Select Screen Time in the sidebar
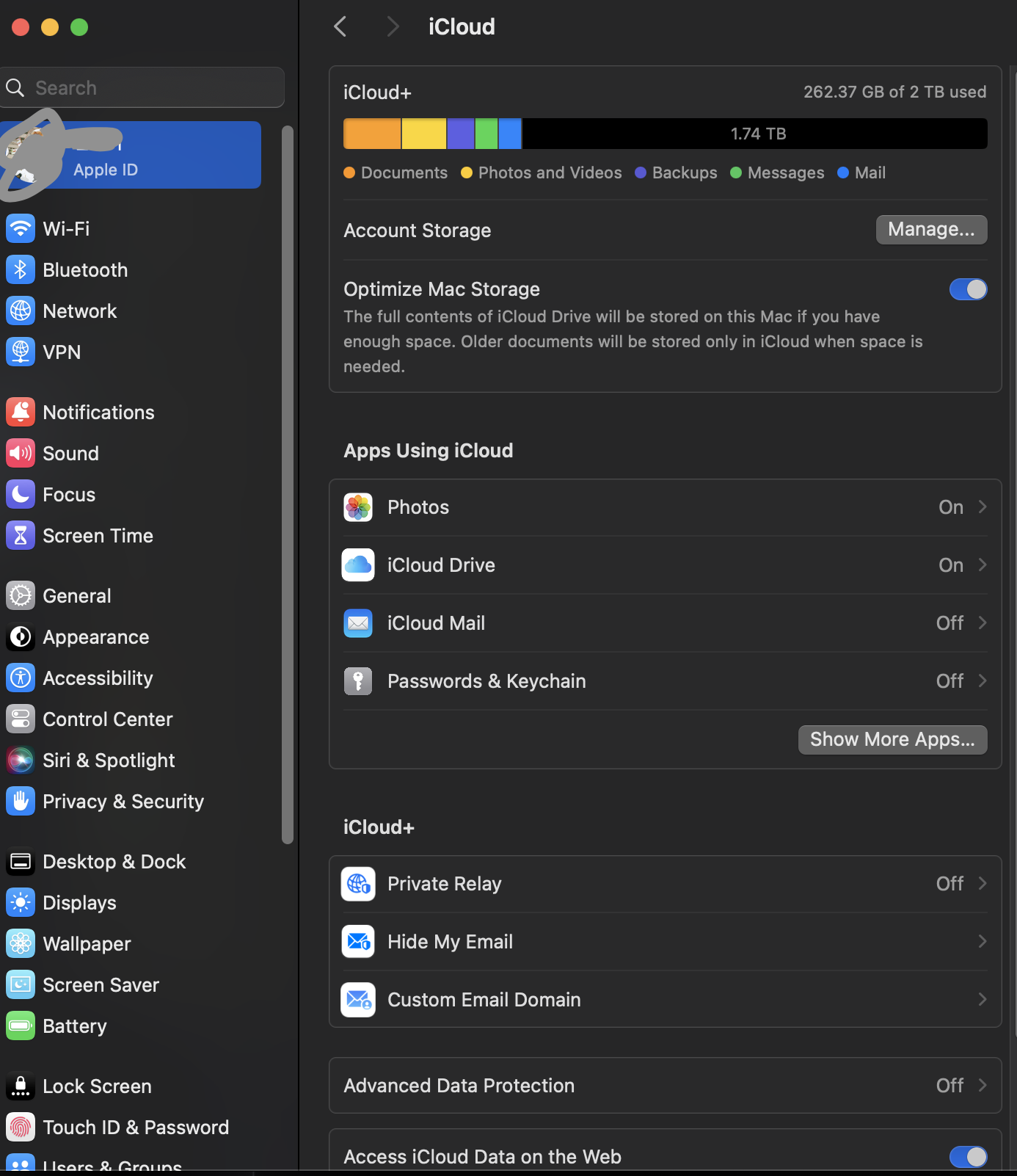The height and width of the screenshot is (1176, 1017). tap(131, 535)
